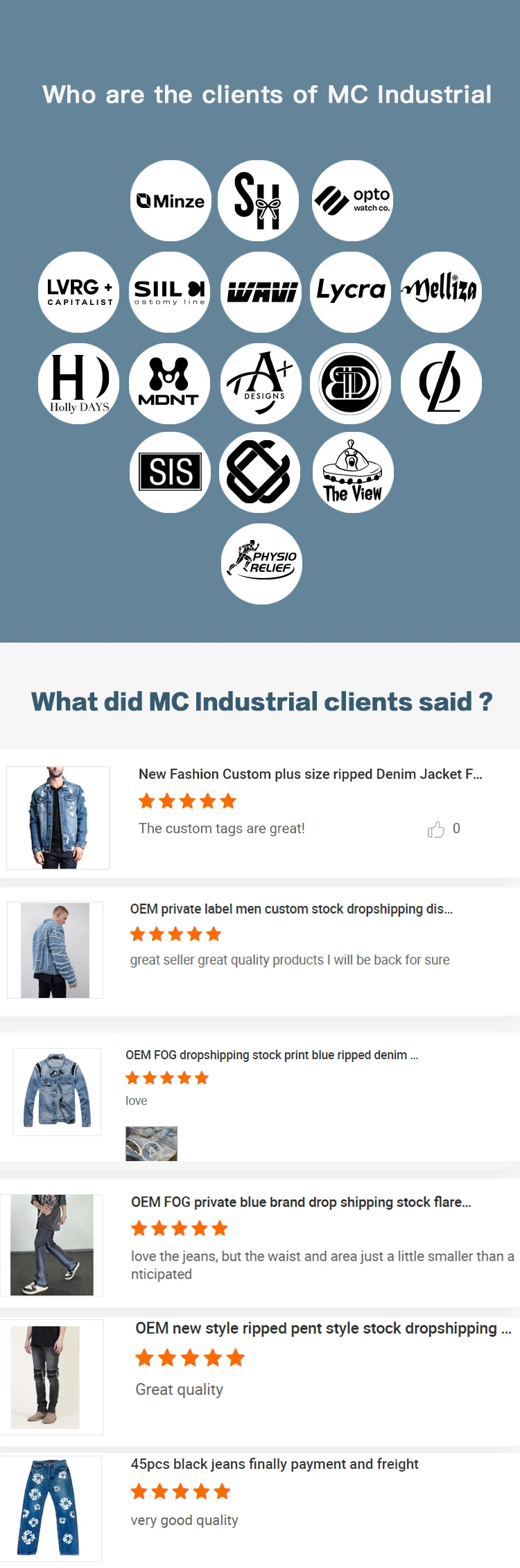Like the custom tags review
The width and height of the screenshot is (520, 1568).
436,830
